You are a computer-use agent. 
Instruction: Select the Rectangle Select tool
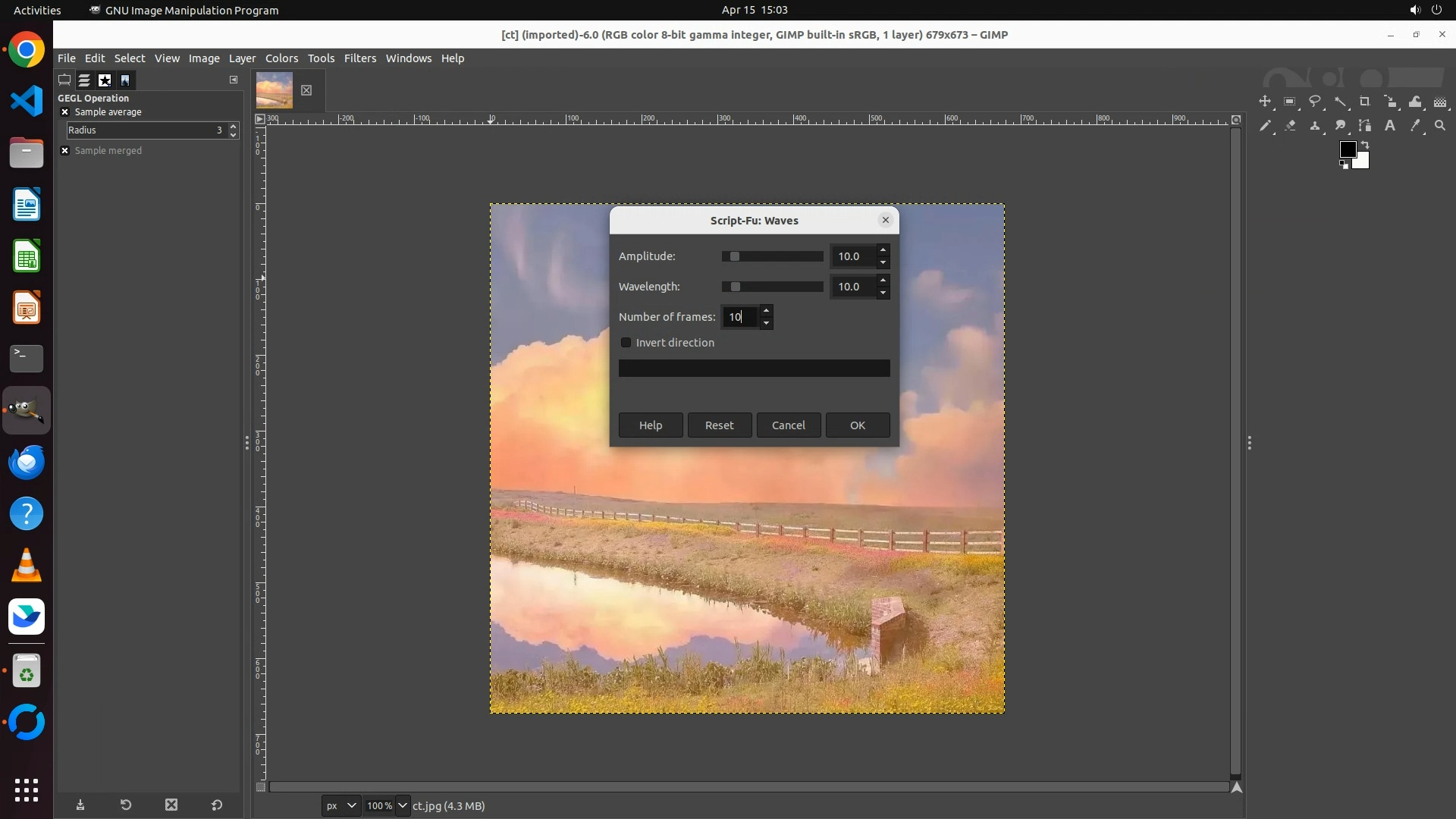click(1290, 102)
